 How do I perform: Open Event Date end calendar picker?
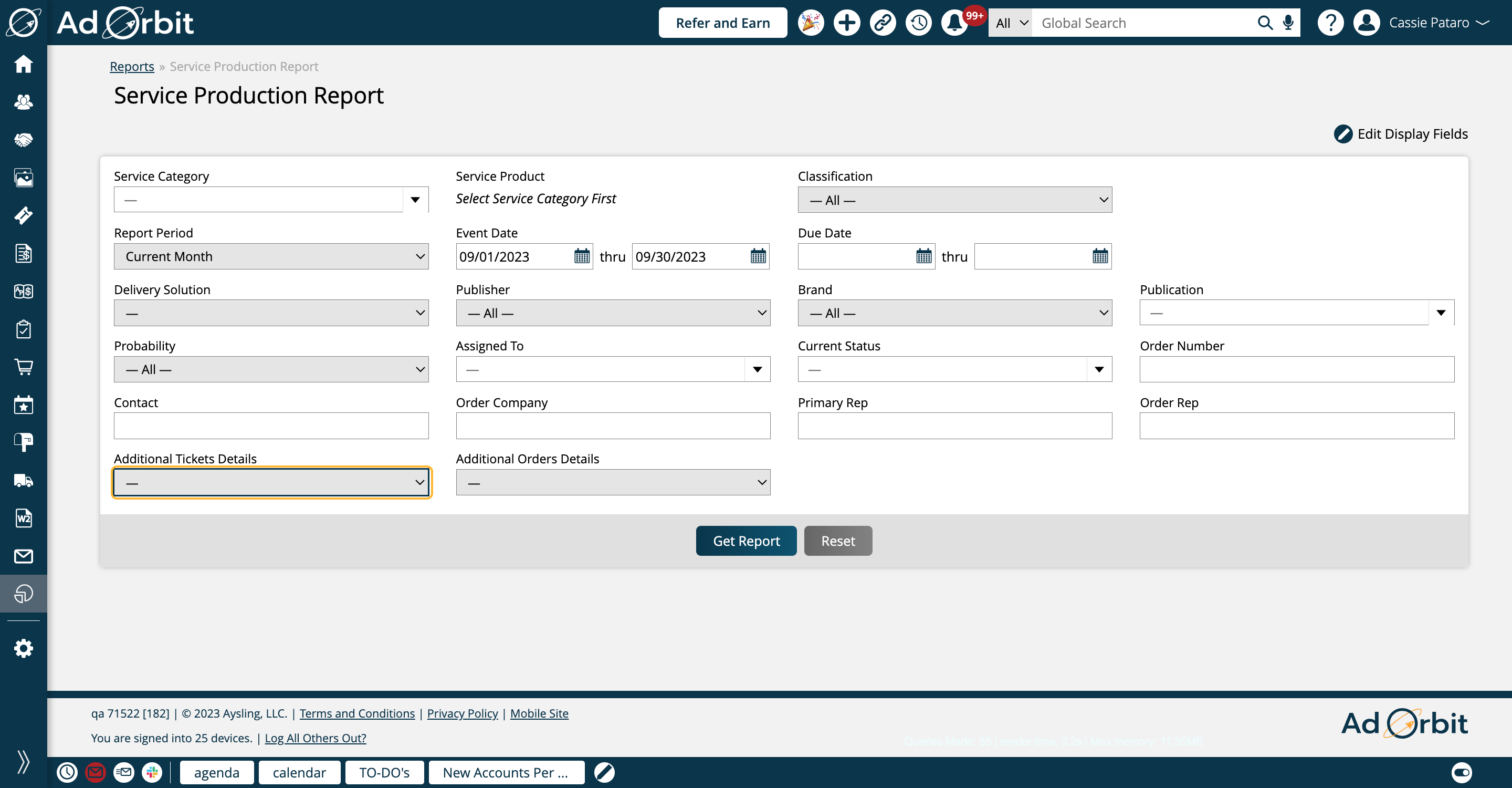tap(758, 256)
